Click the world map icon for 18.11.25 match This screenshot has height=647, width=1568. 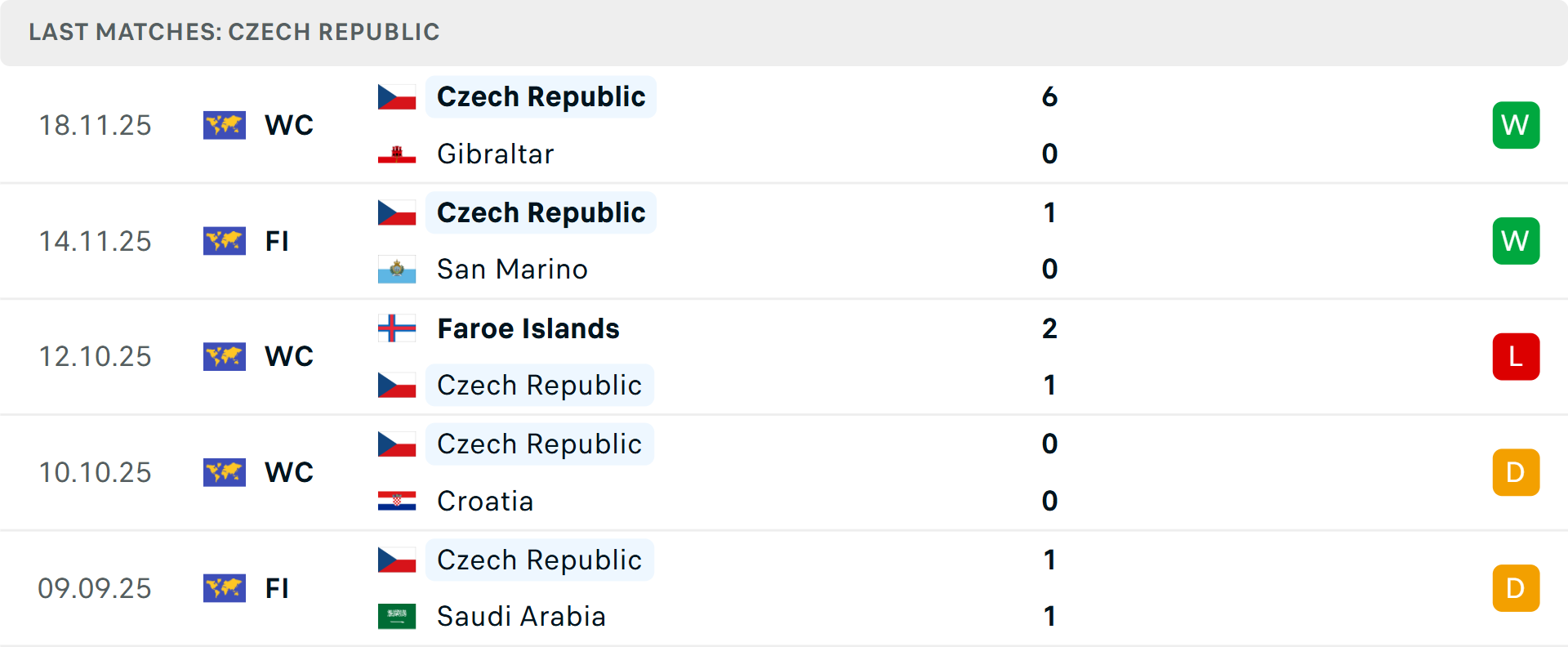[x=225, y=125]
